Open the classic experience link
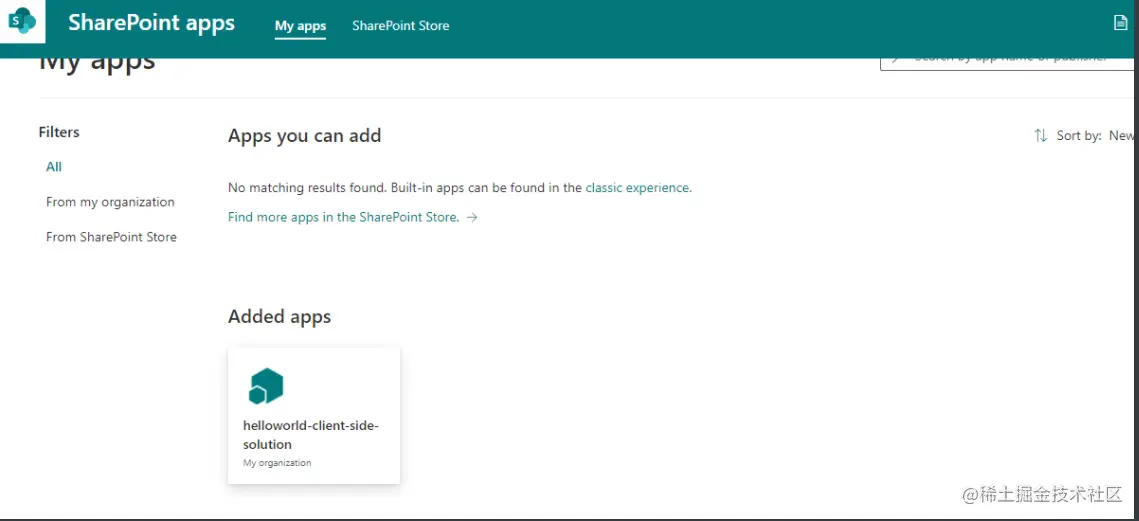Image resolution: width=1139 pixels, height=521 pixels. tap(639, 187)
